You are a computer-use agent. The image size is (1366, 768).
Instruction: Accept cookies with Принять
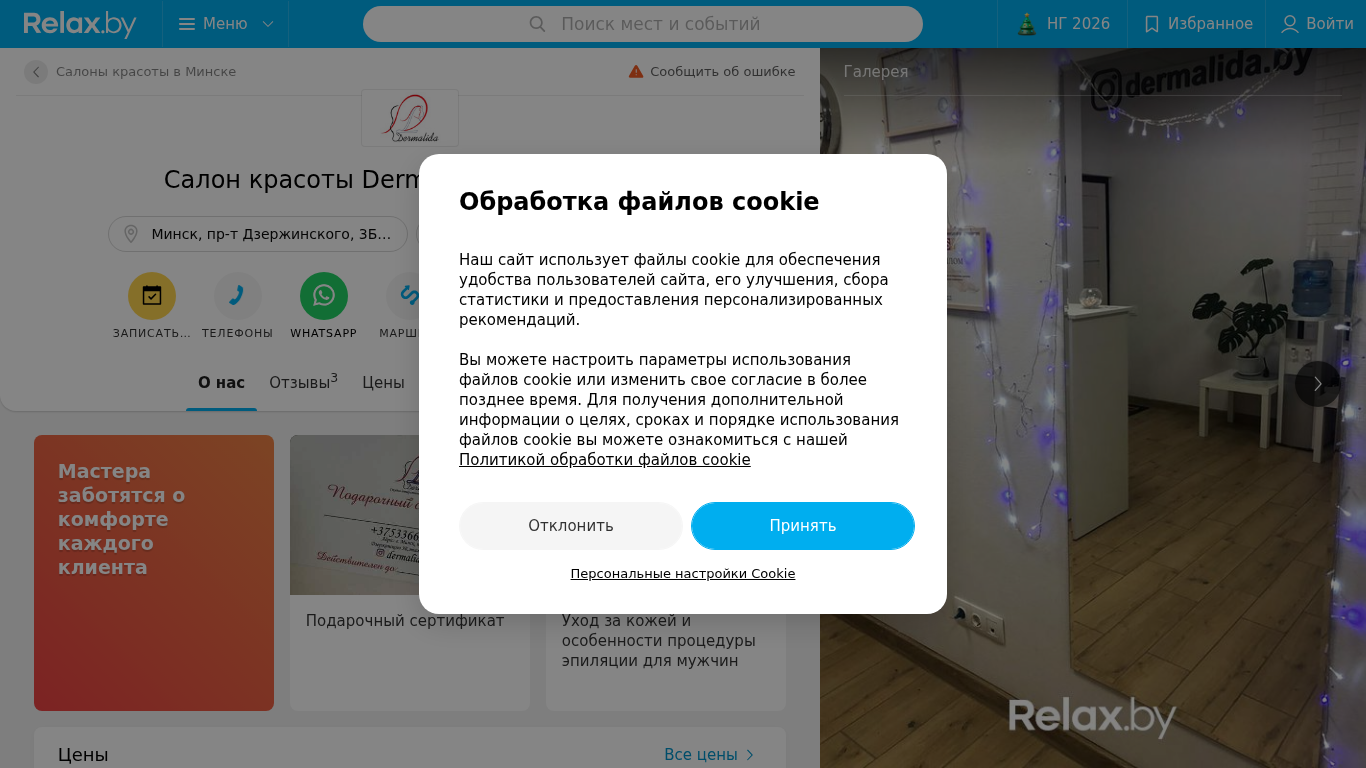tap(803, 526)
